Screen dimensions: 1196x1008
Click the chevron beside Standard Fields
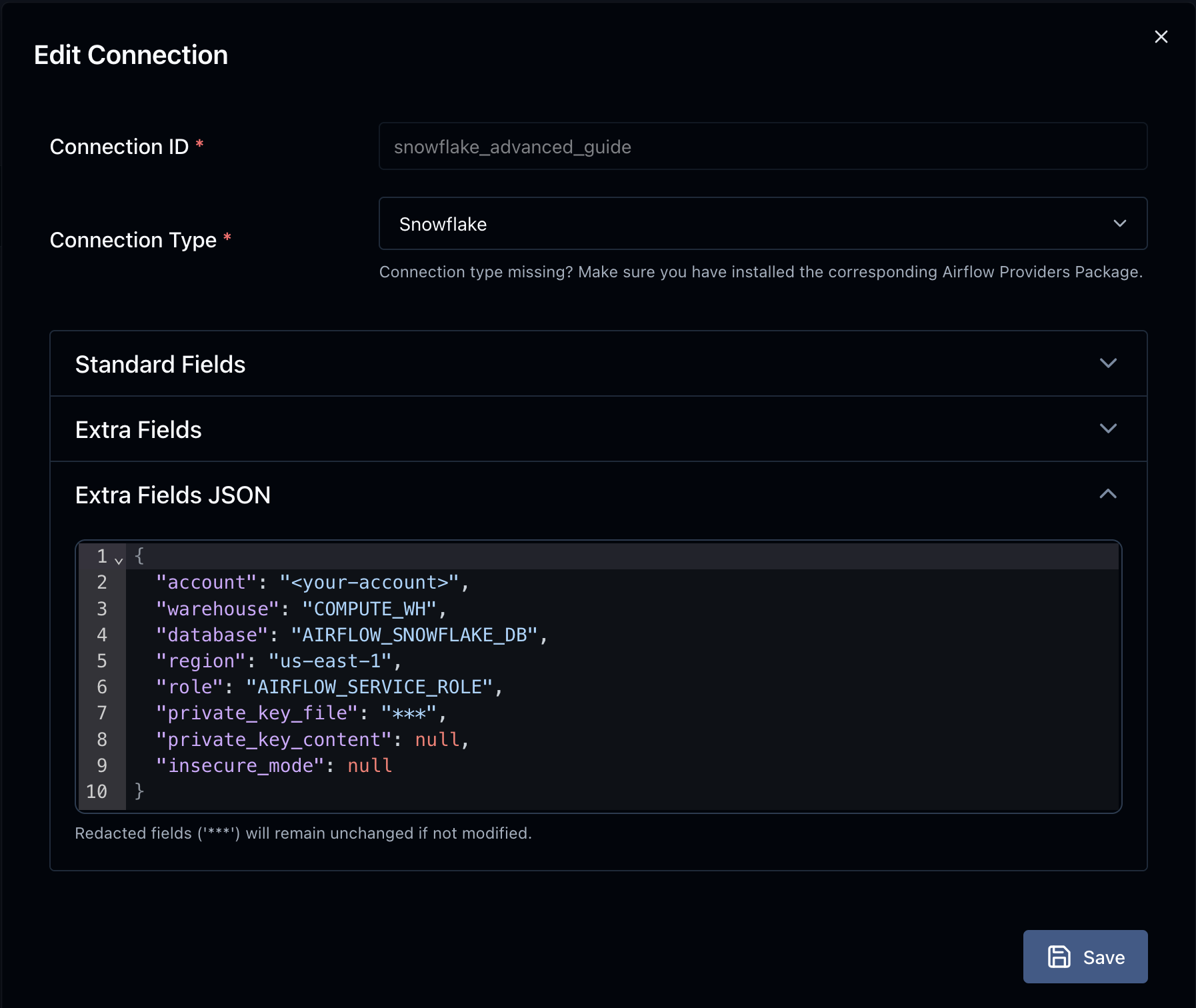(x=1108, y=363)
